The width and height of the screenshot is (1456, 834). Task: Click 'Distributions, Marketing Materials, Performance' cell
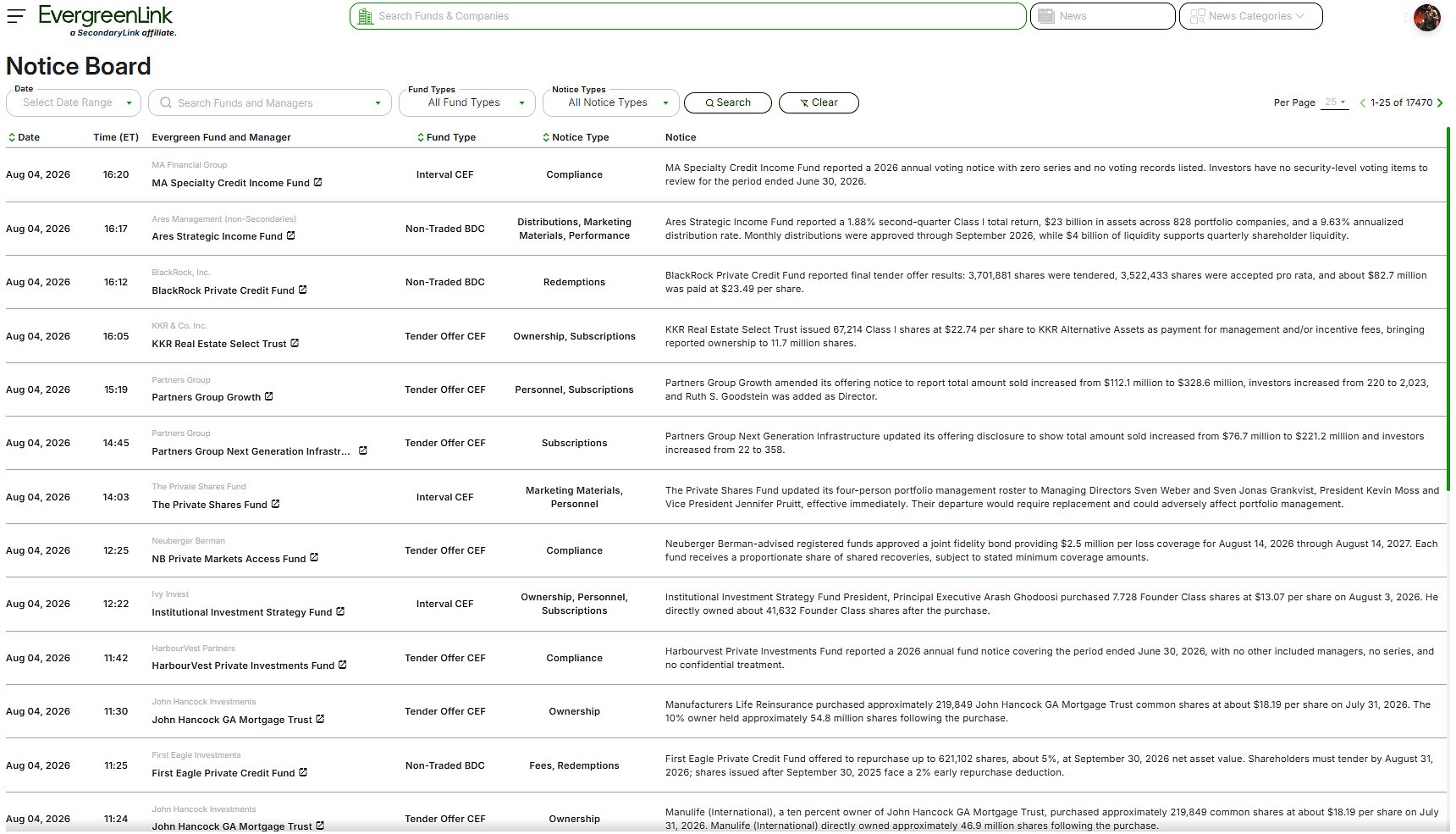click(x=574, y=229)
